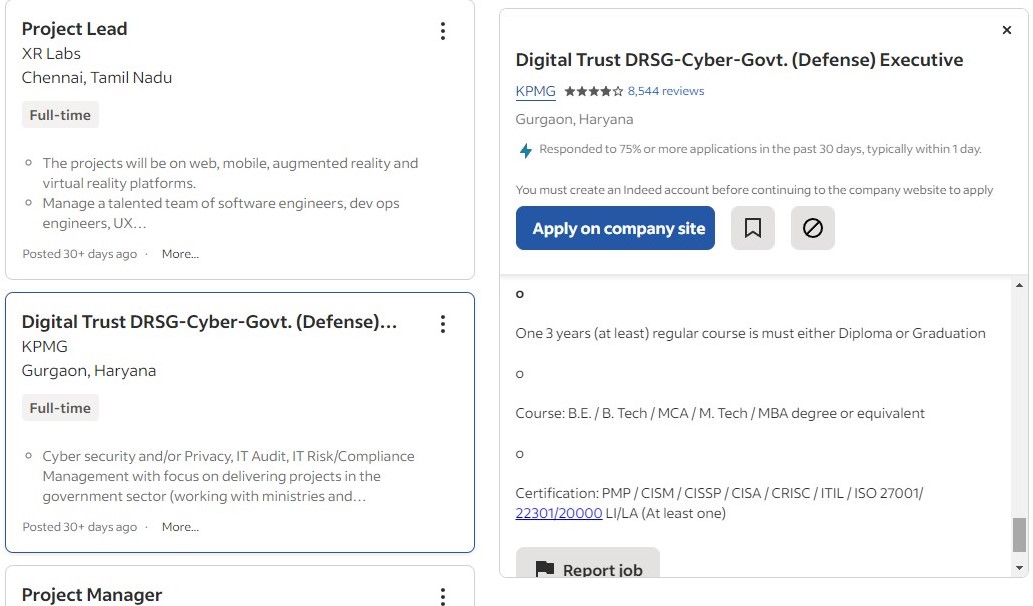Screen dimensions: 1033x606
Task: Click scrollbar down arrow in details pane
Action: tap(1019, 568)
